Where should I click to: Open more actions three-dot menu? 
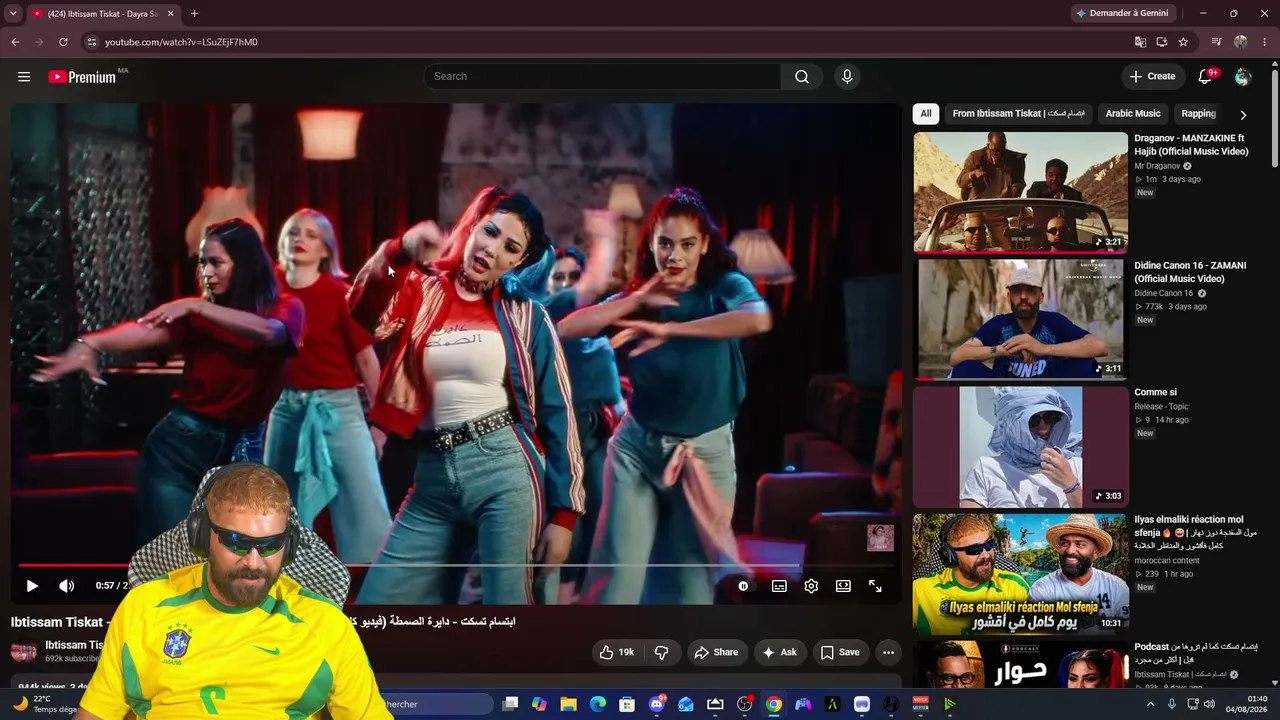point(888,652)
